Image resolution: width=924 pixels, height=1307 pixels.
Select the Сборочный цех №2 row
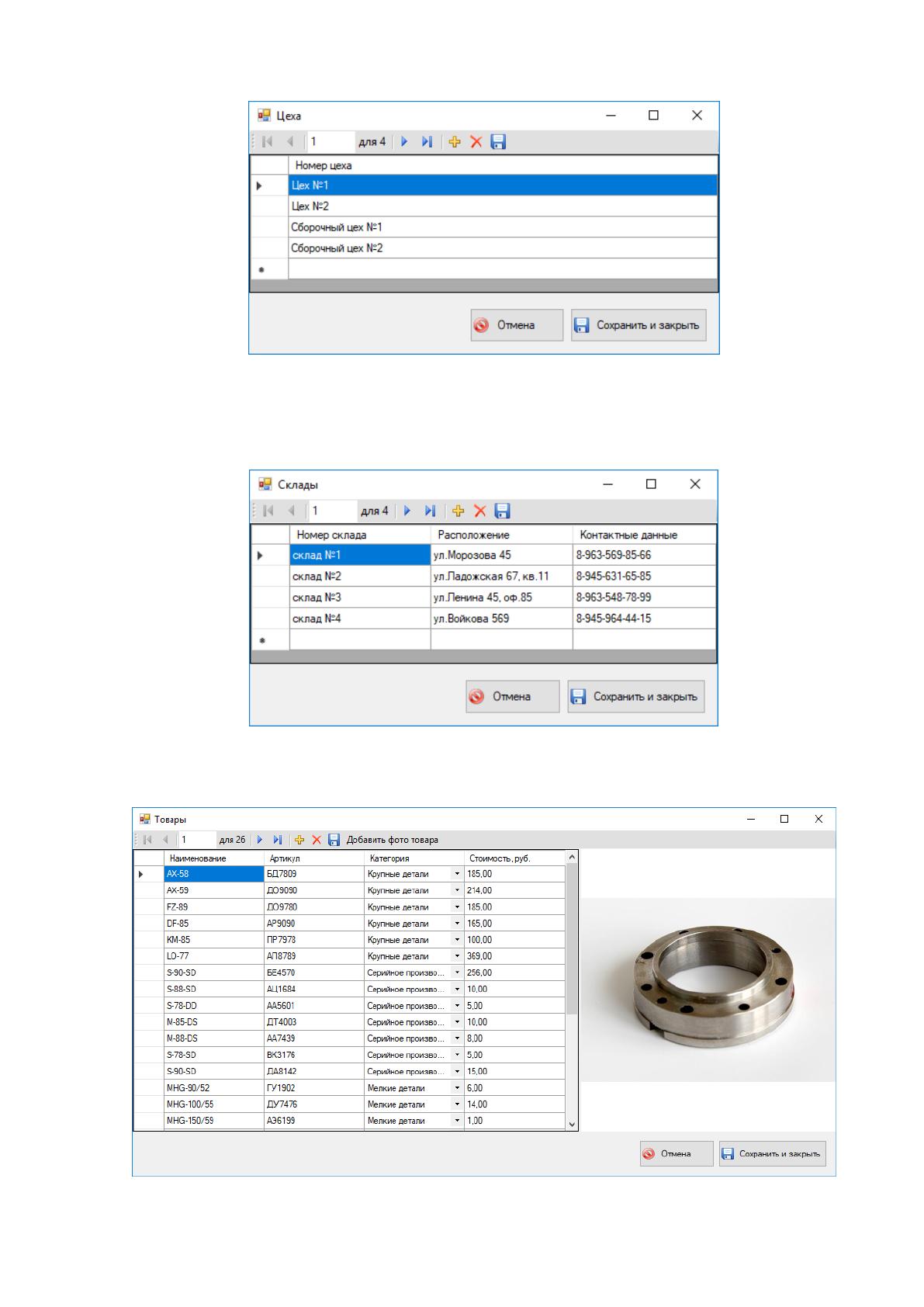[x=503, y=248]
